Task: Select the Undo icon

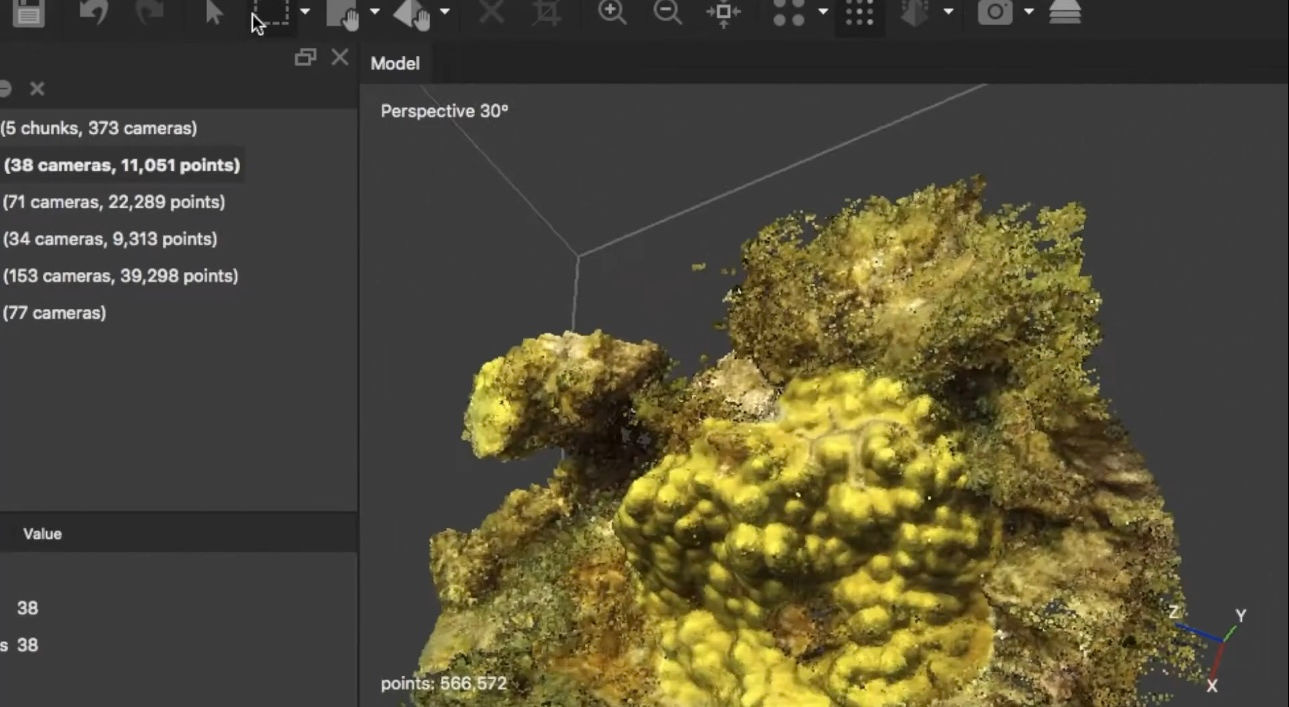Action: (95, 14)
